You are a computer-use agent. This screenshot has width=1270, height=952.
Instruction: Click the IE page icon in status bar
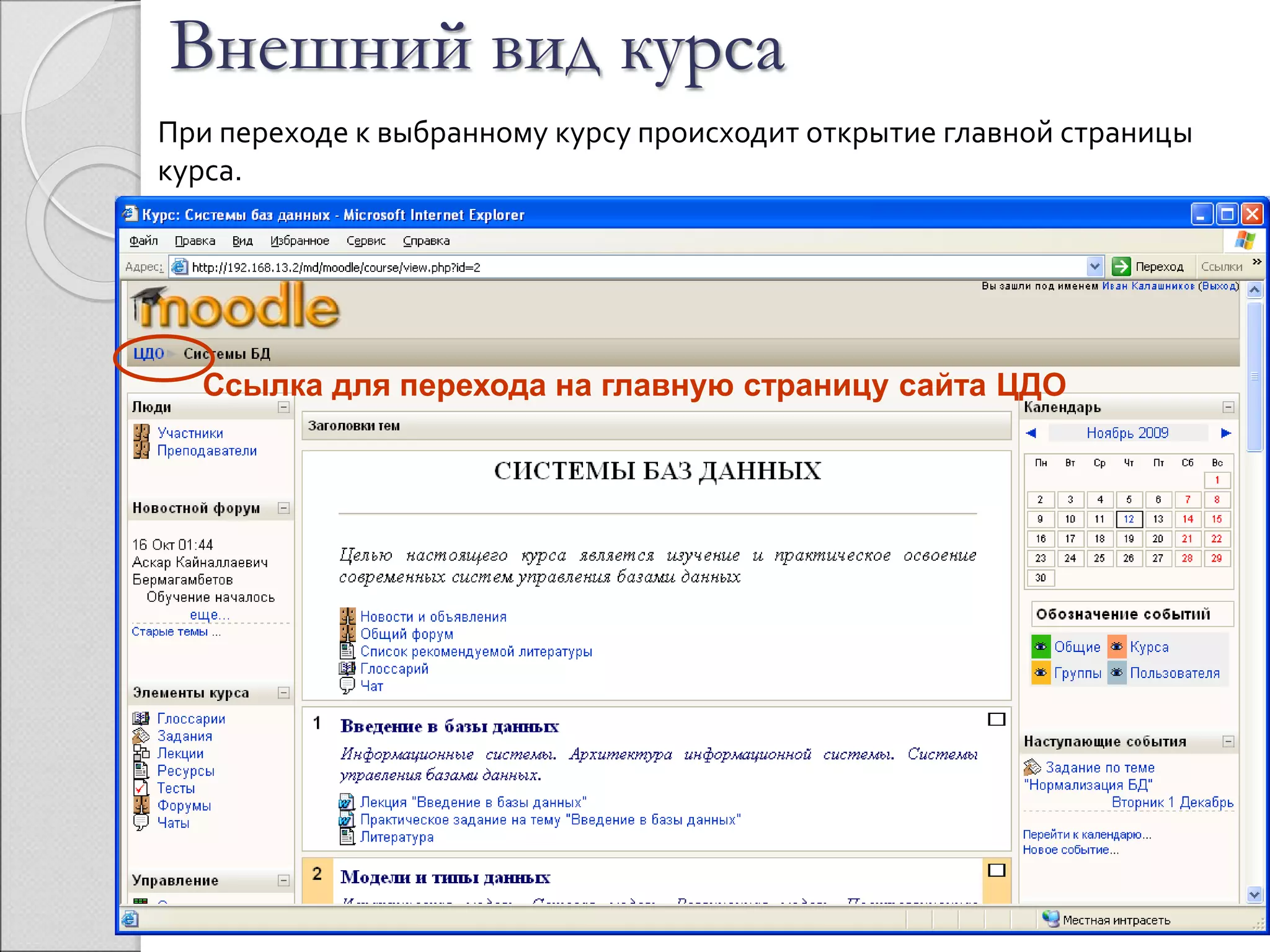point(130,919)
